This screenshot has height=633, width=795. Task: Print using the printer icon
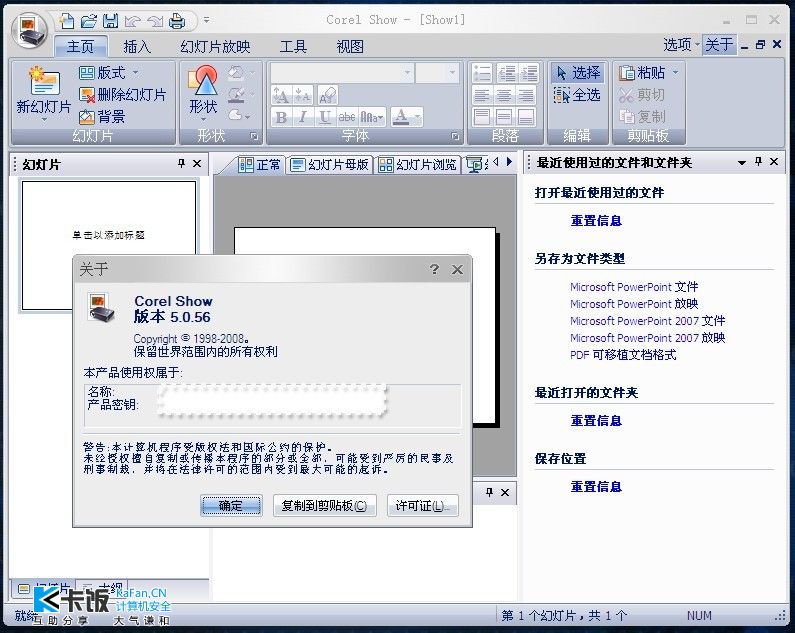tap(177, 21)
